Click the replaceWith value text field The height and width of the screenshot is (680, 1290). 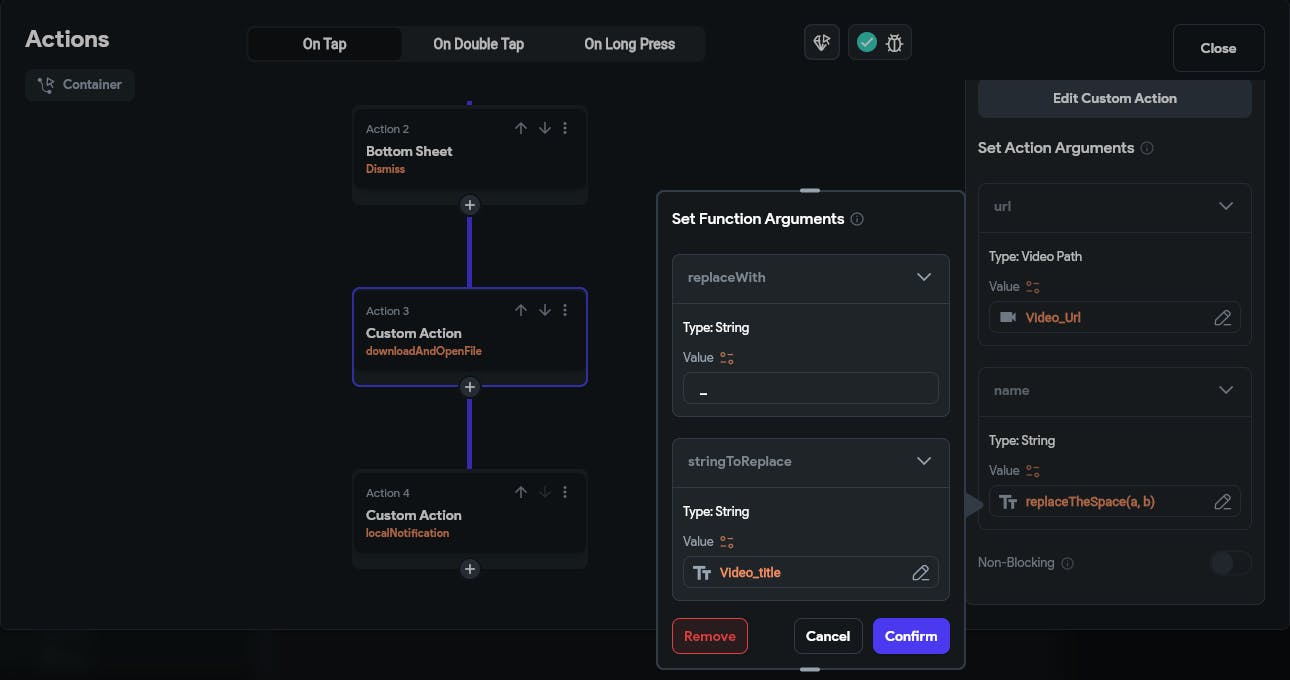point(810,389)
